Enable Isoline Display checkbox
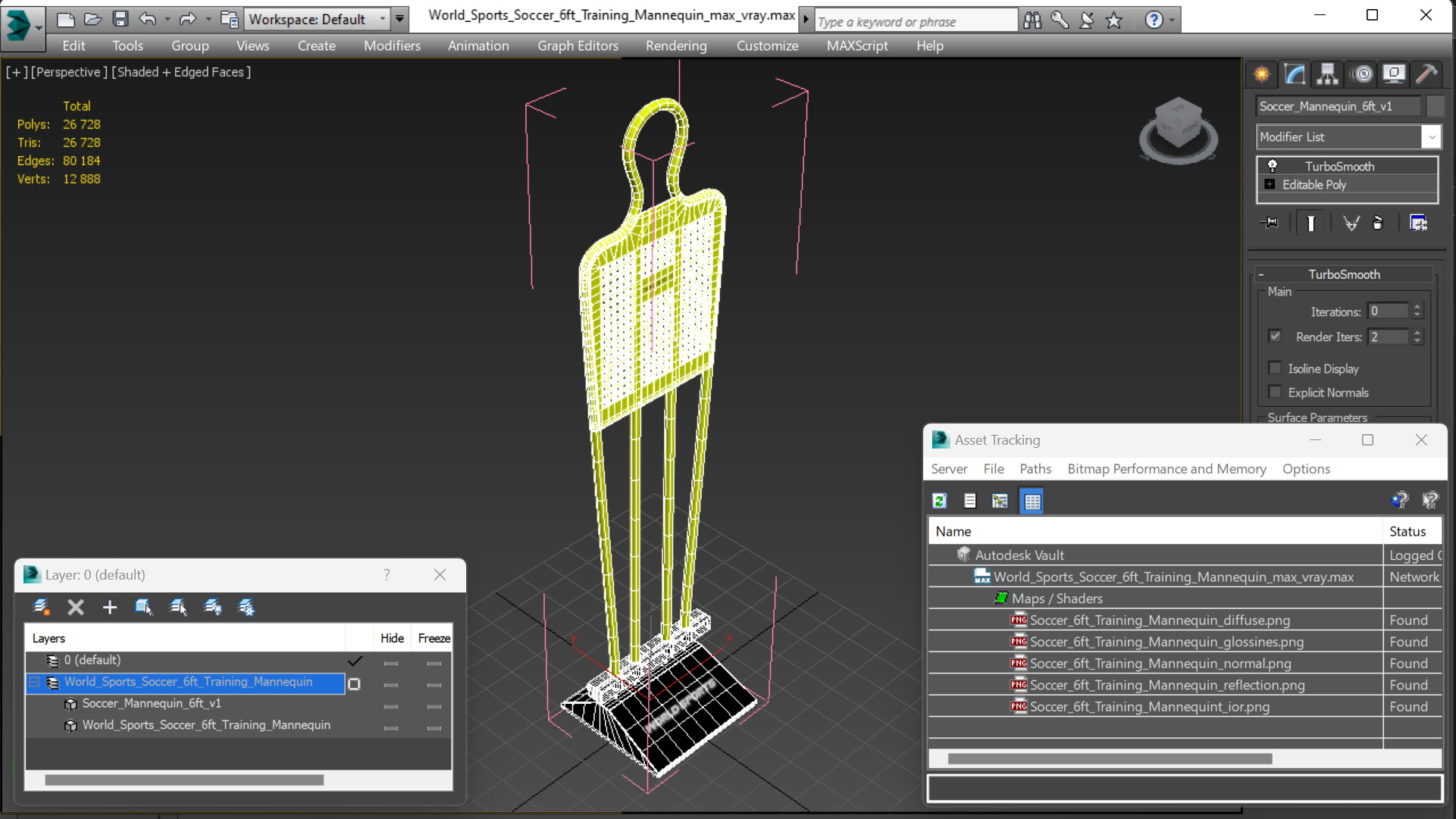 pos(1275,368)
